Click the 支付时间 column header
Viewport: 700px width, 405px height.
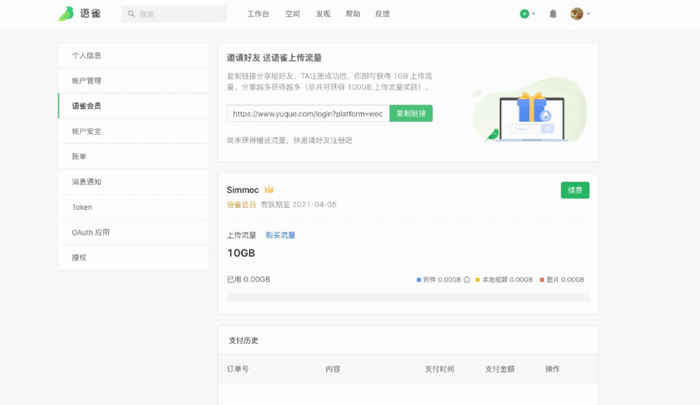[439, 369]
